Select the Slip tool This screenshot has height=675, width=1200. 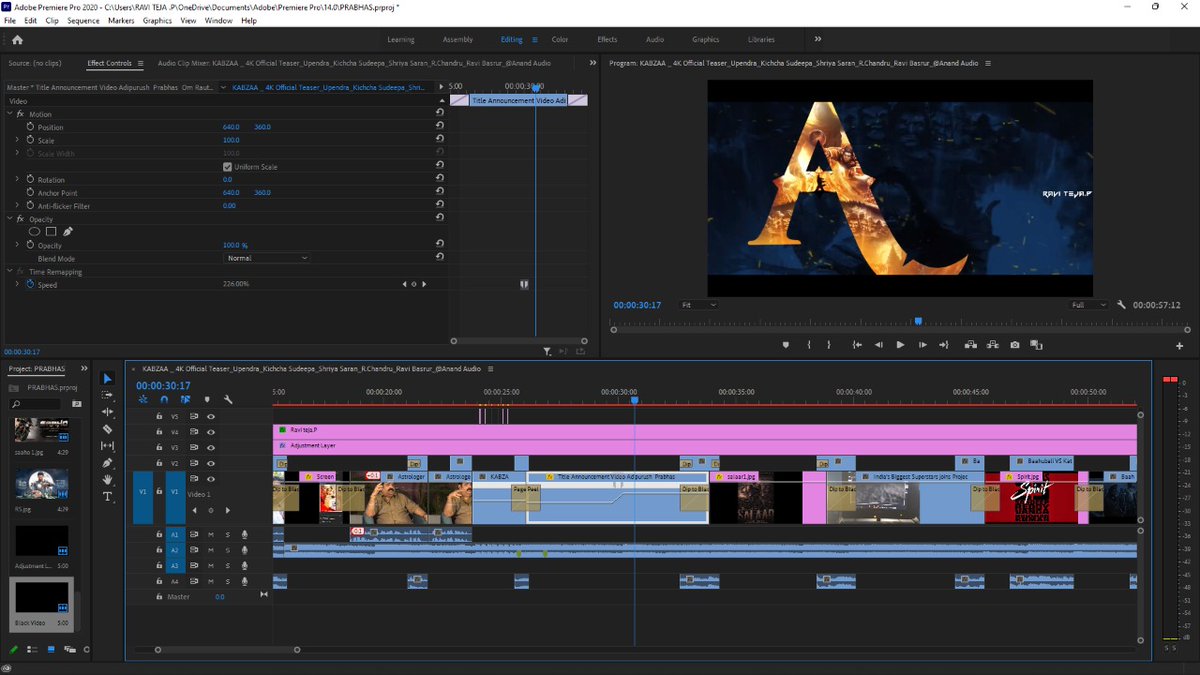108,446
